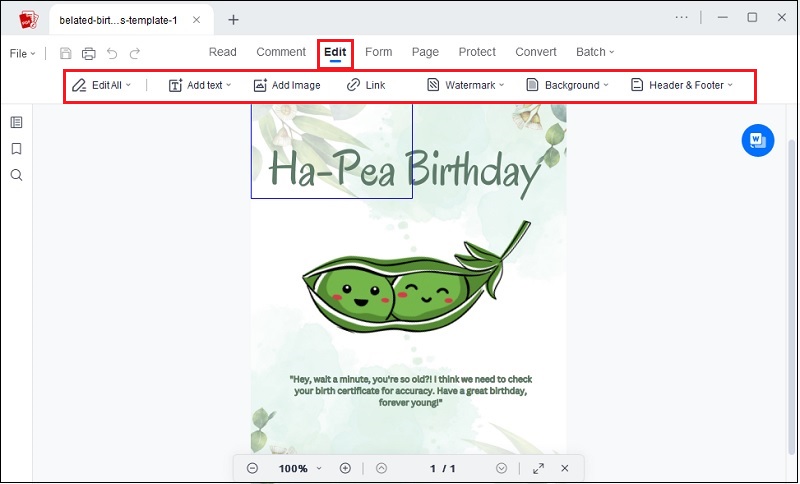Redo the last action
The image size is (800, 484).
(x=135, y=53)
